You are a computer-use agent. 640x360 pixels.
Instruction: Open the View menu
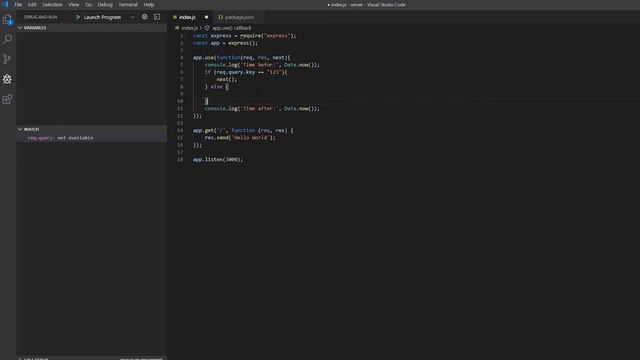coord(74,4)
